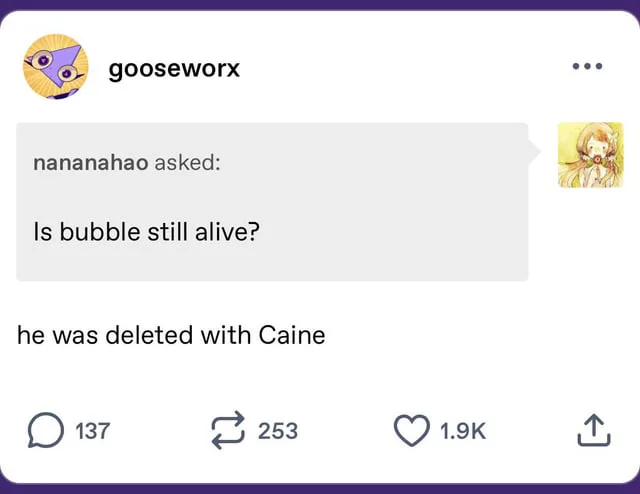The height and width of the screenshot is (494, 640).
Task: Open the gooseworx blog name link
Action: pos(175,69)
